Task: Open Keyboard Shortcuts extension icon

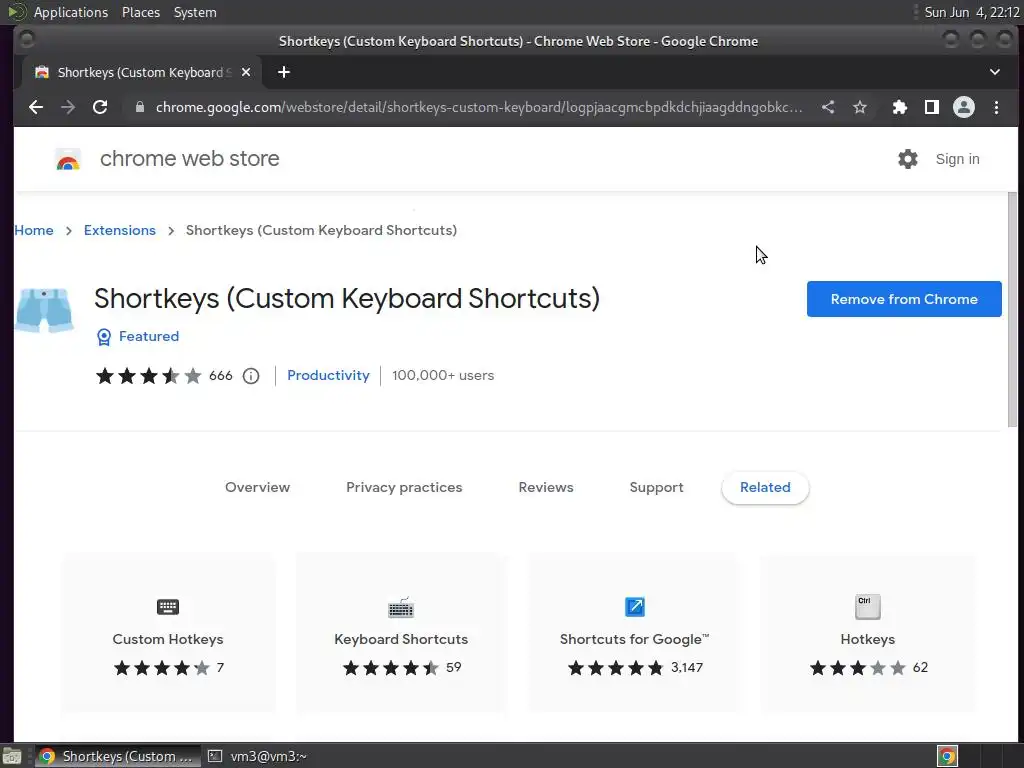Action: [401, 607]
